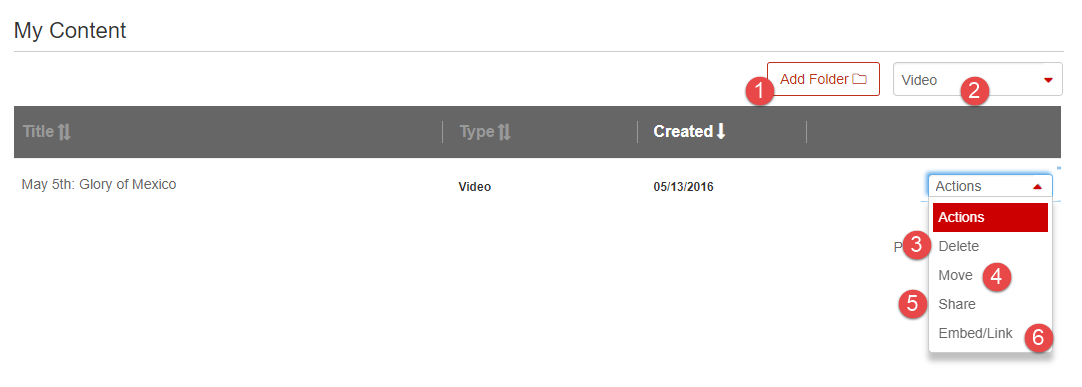The height and width of the screenshot is (387, 1082).
Task: Click descending arrow icon beside Created
Action: click(x=721, y=131)
